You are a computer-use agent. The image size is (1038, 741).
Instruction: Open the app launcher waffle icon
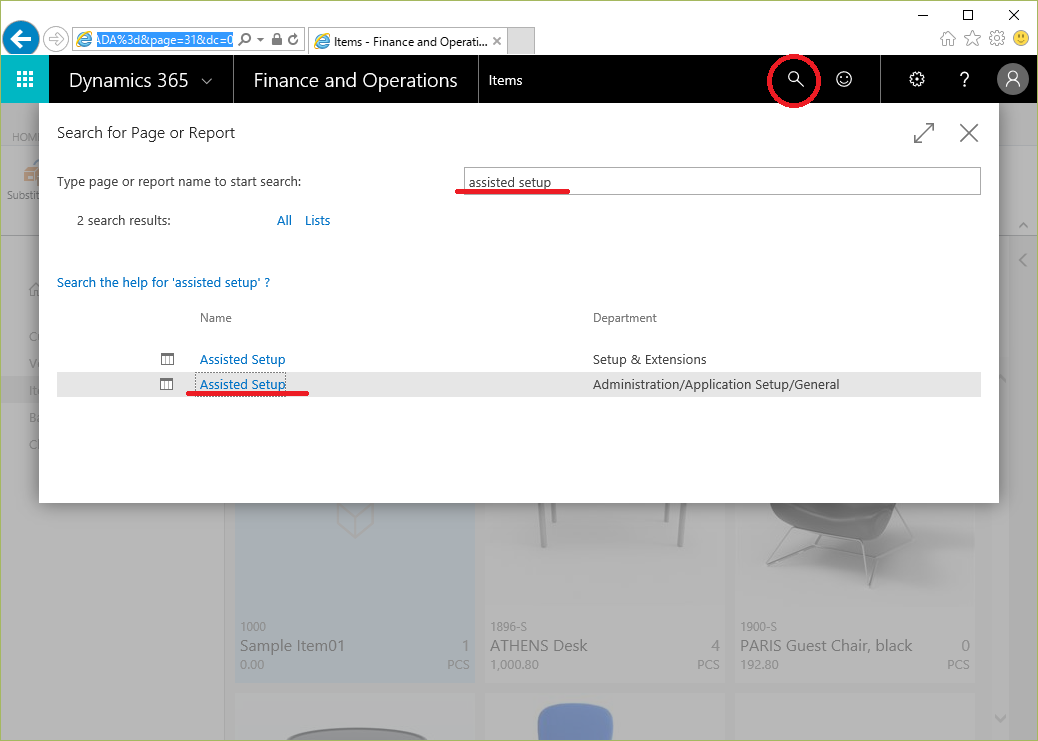pyautogui.click(x=24, y=79)
